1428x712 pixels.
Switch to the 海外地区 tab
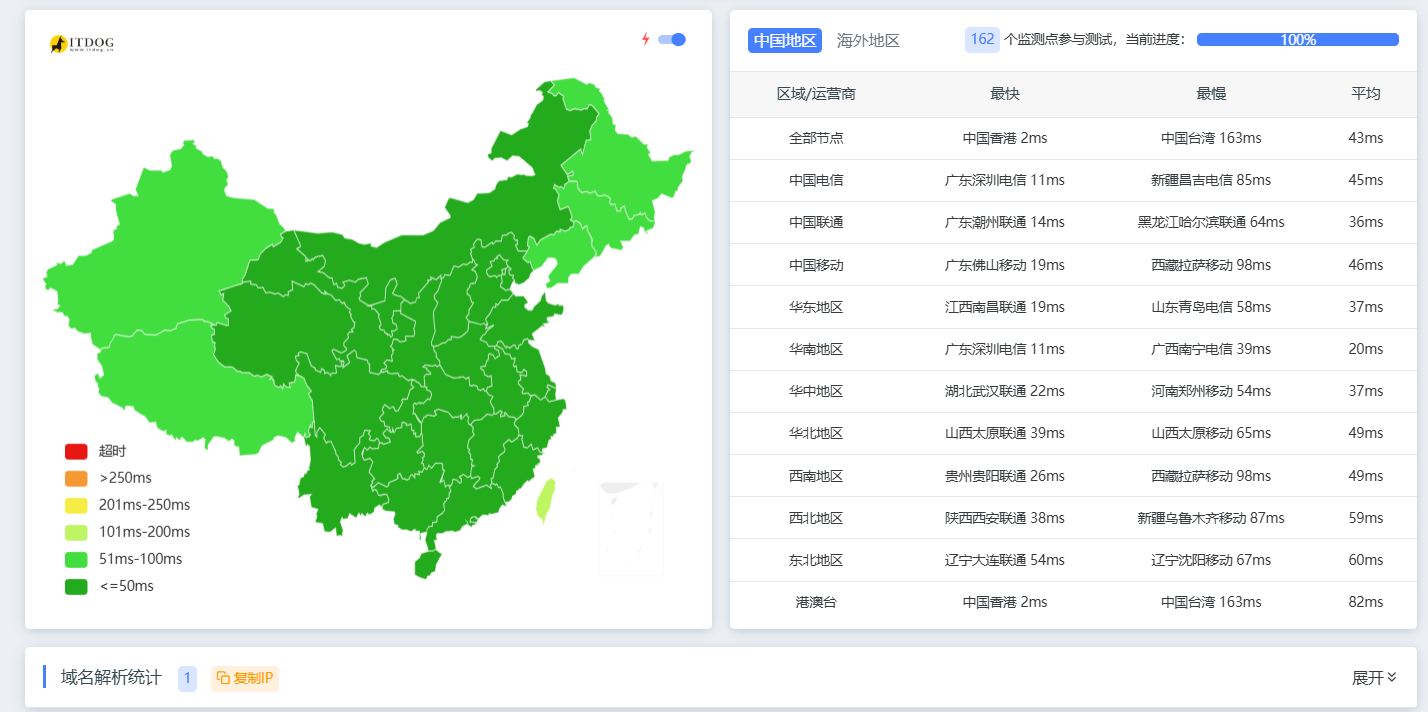click(868, 40)
